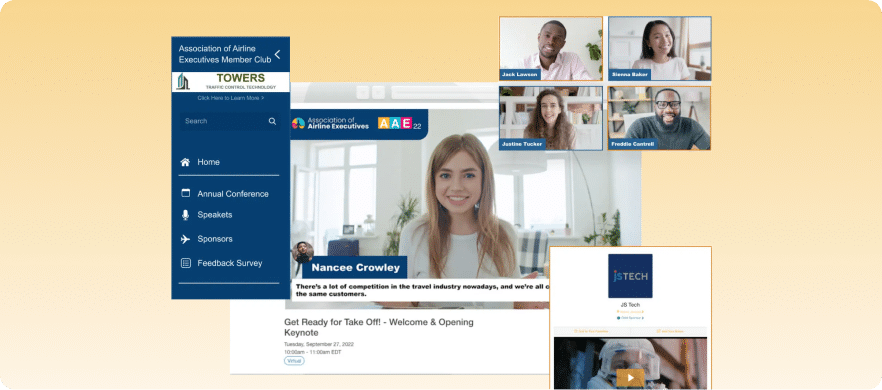This screenshot has width=882, height=390.
Task: Select Sienna Baker's video tile
Action: pyautogui.click(x=659, y=48)
